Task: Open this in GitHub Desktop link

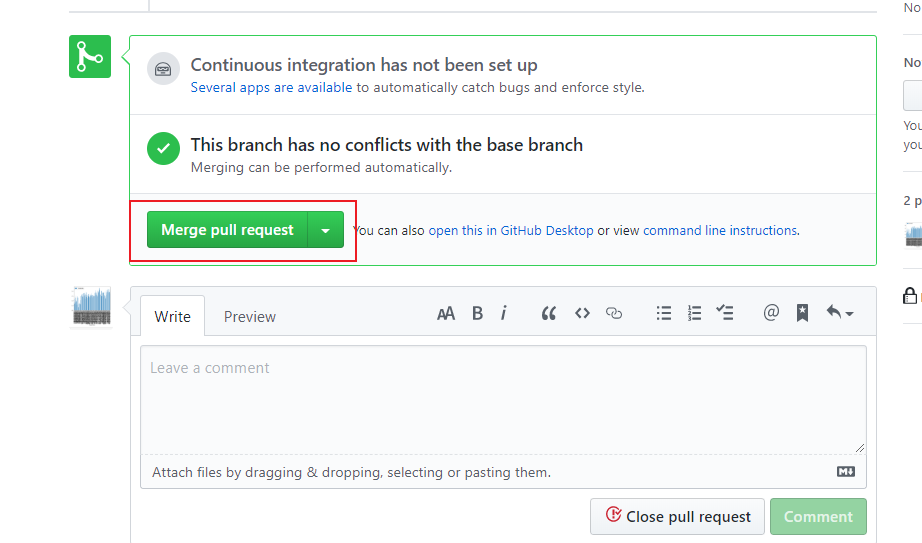Action: click(511, 231)
